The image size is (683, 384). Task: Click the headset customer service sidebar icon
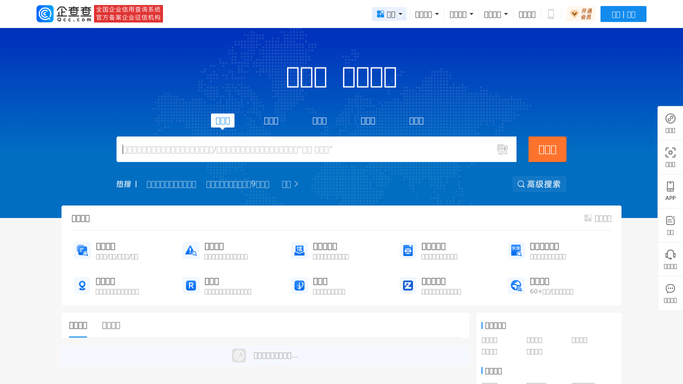(670, 259)
